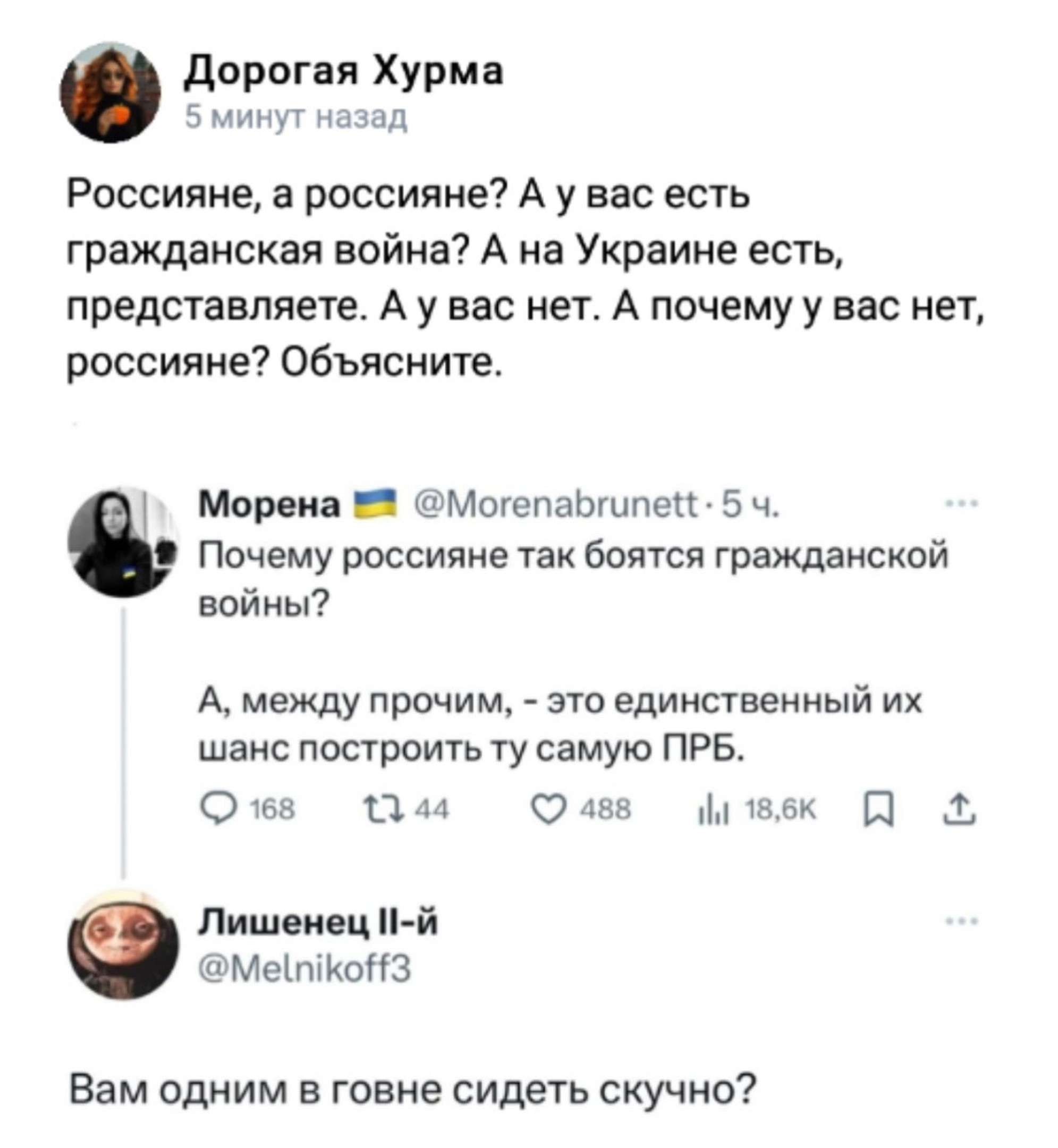Click Дорогая Хурма profile avatar
The height and width of the screenshot is (1148, 1058).
111,92
